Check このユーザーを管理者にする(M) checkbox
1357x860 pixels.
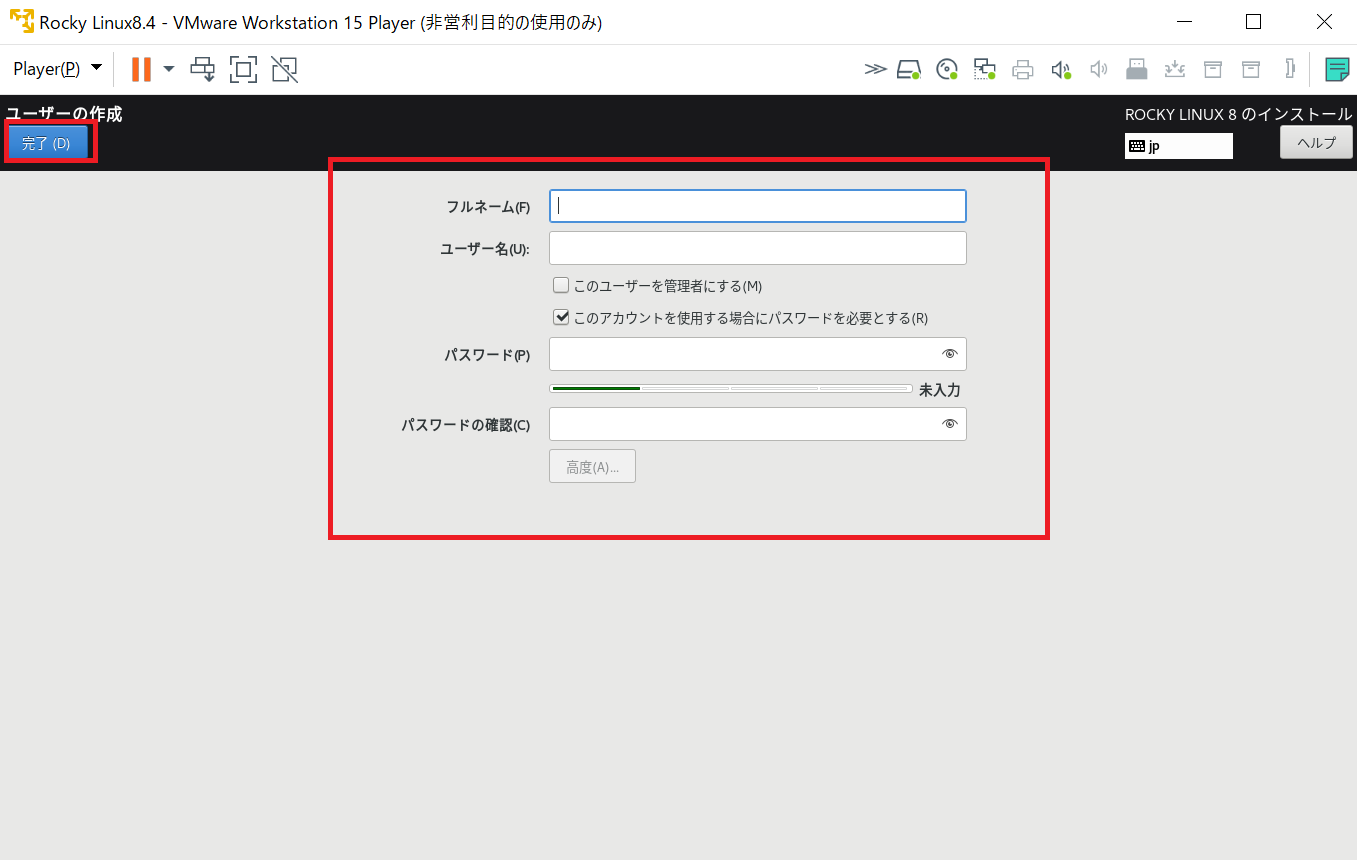click(561, 285)
